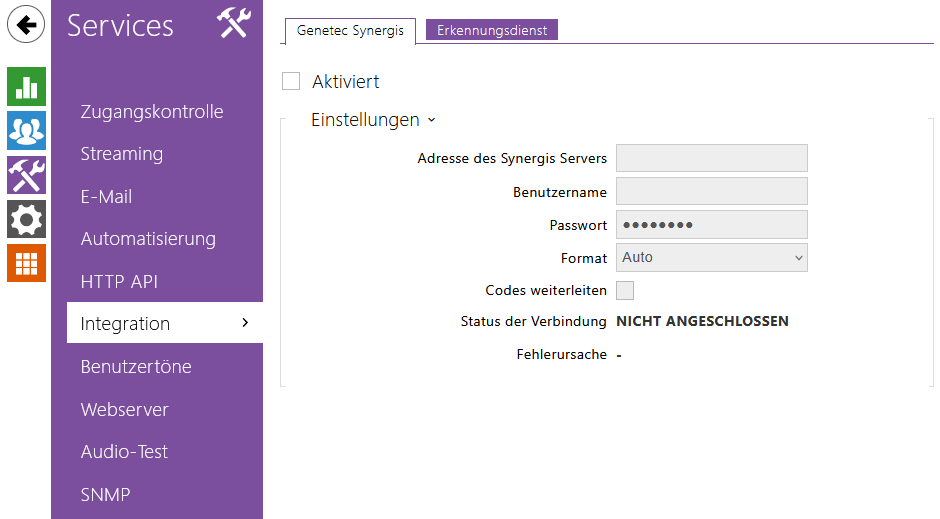This screenshot has height=519, width=940.
Task: Click the Adresse des Synergis Servers field
Action: pos(711,158)
